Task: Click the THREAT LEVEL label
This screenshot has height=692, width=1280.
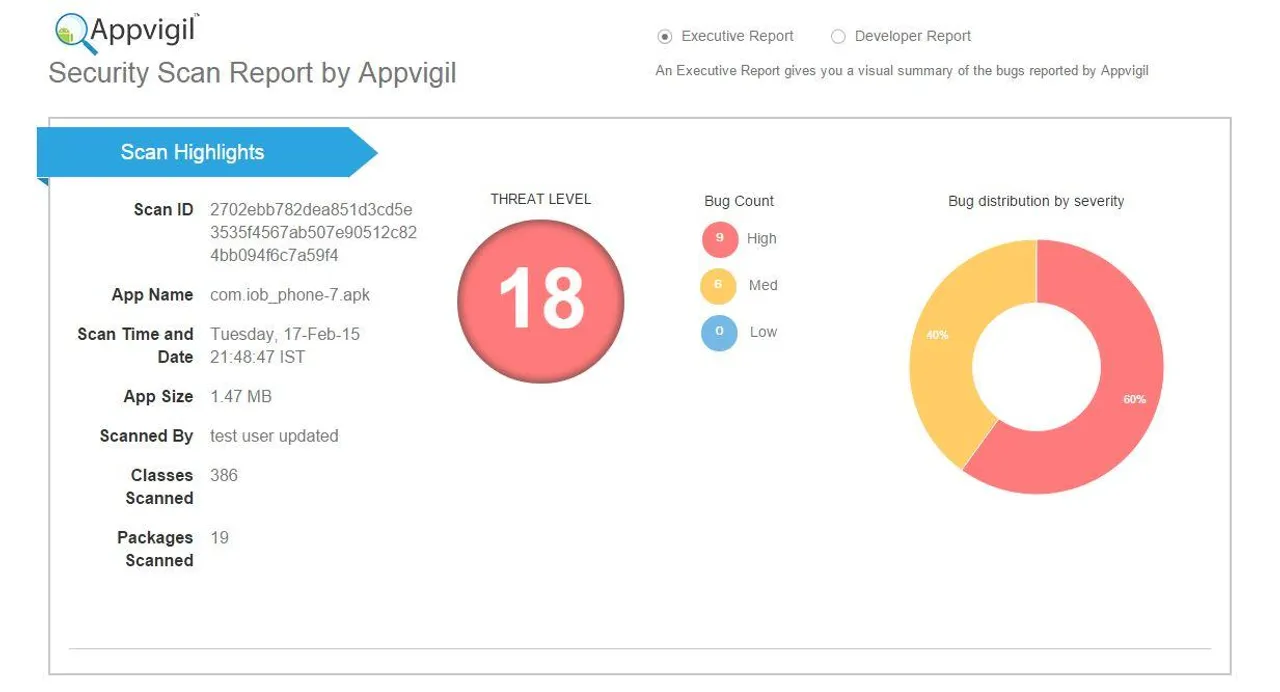Action: [541, 199]
